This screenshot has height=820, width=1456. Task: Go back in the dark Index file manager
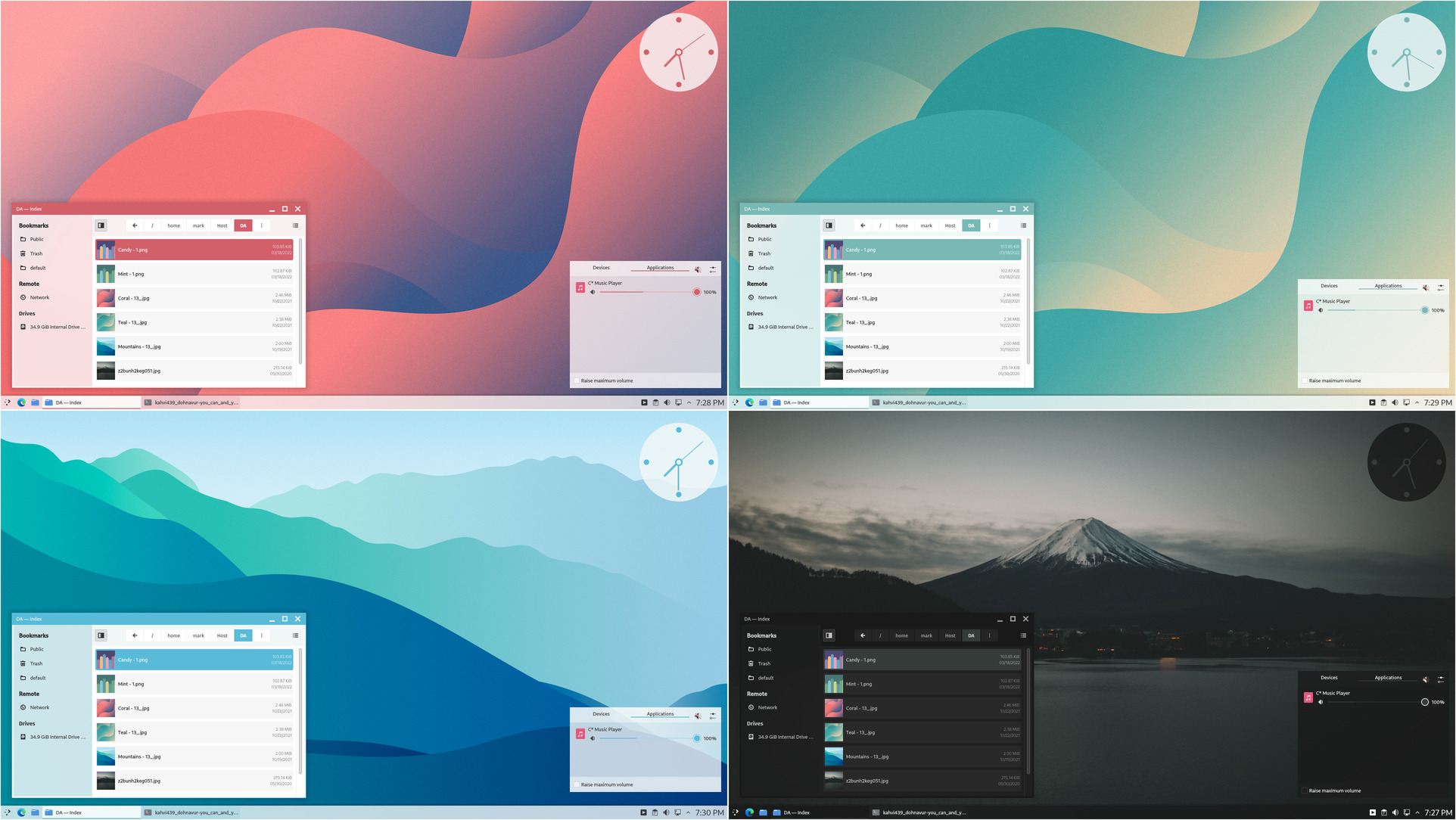863,635
